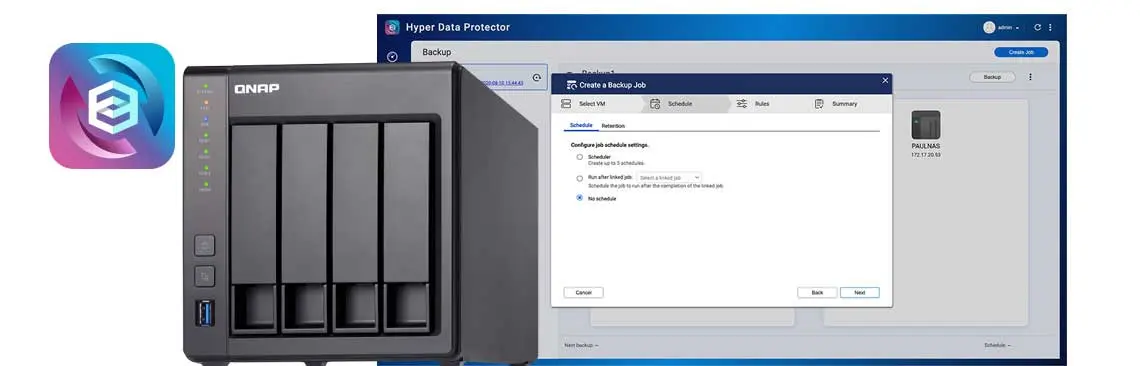Select the No schedule radio option
The image size is (1140, 366).
[579, 197]
